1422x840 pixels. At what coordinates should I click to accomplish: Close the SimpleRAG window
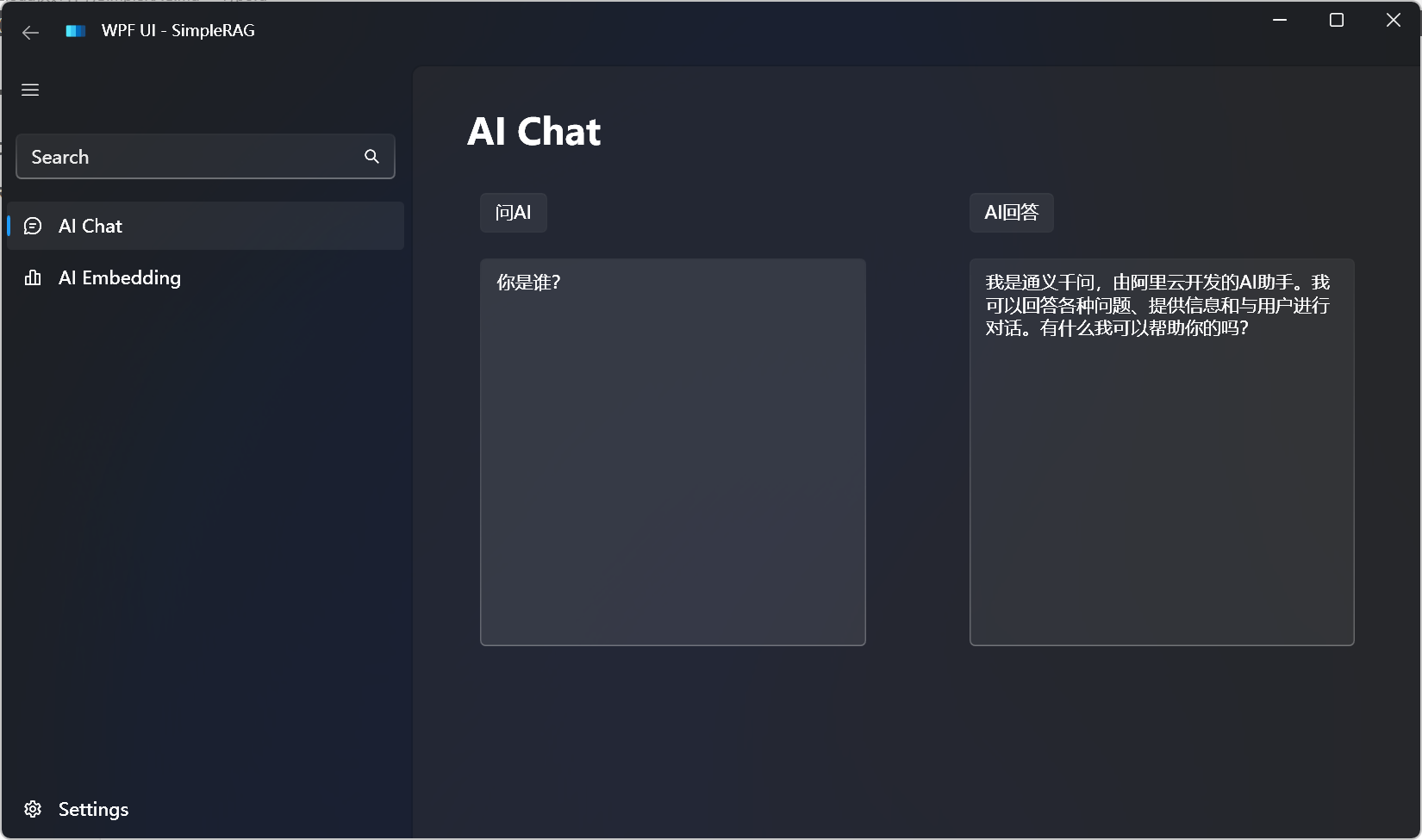[1394, 20]
